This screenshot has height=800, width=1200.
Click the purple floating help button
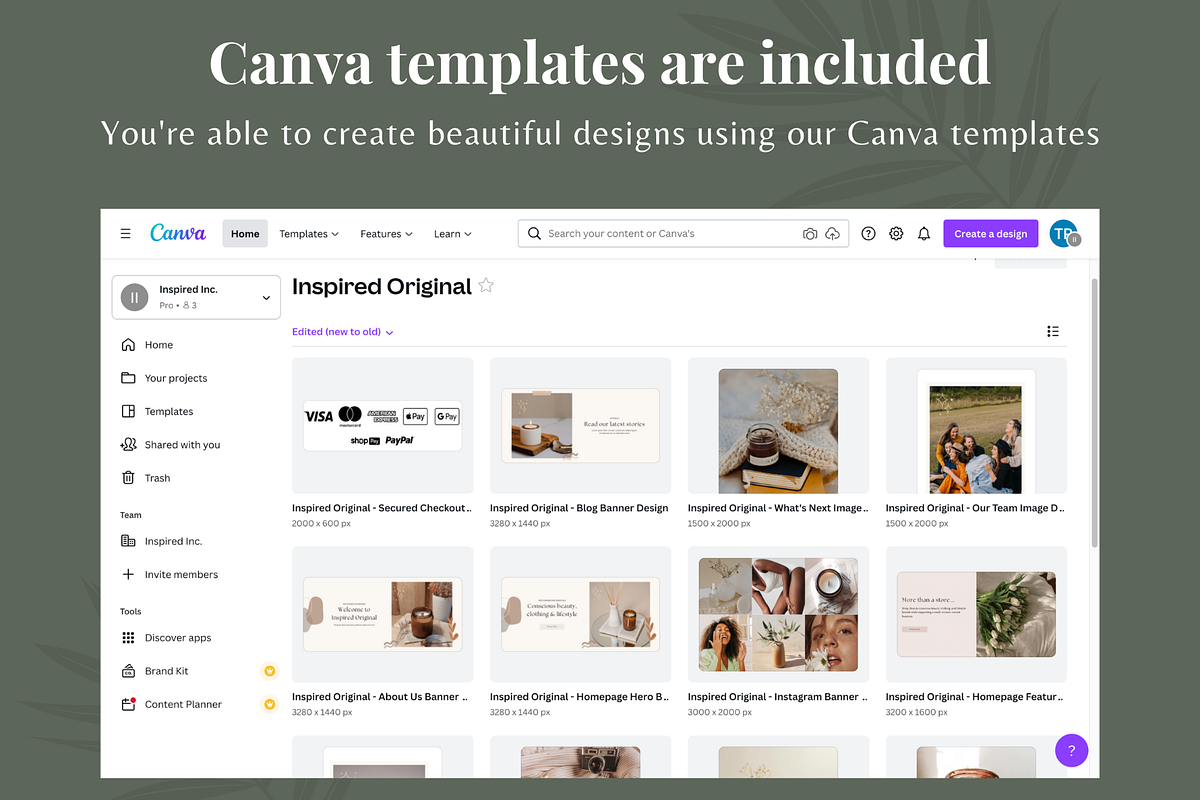click(1071, 750)
